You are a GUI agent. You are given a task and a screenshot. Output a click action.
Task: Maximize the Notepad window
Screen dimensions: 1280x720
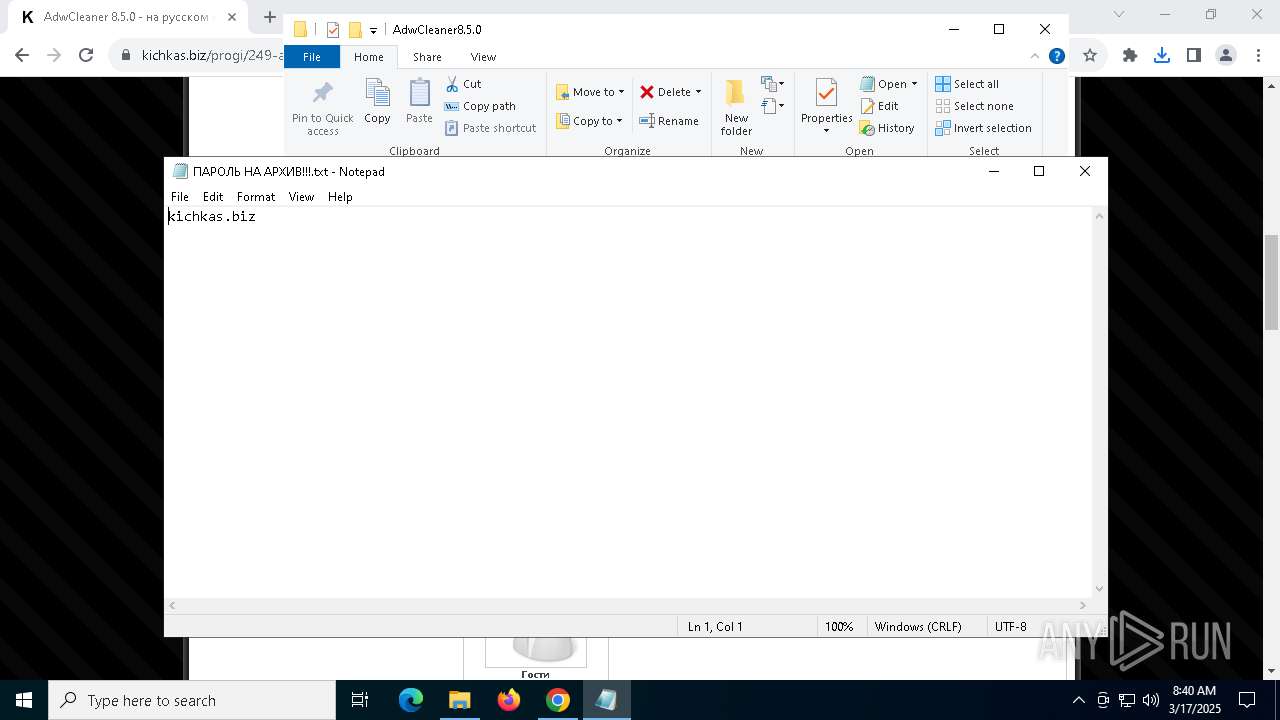point(1039,171)
